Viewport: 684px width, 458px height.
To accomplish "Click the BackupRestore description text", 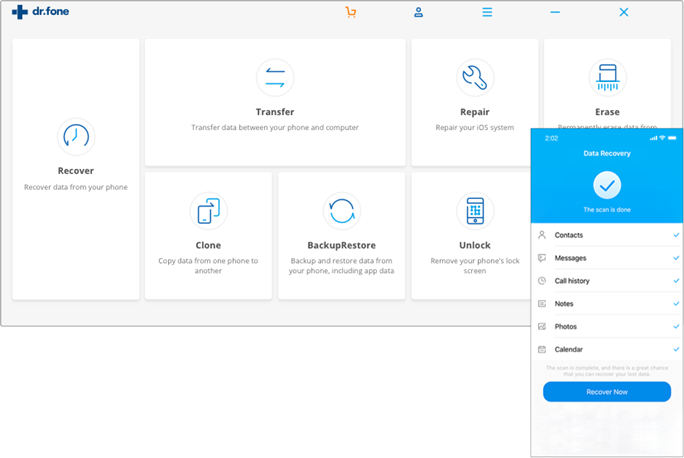I will (x=342, y=266).
